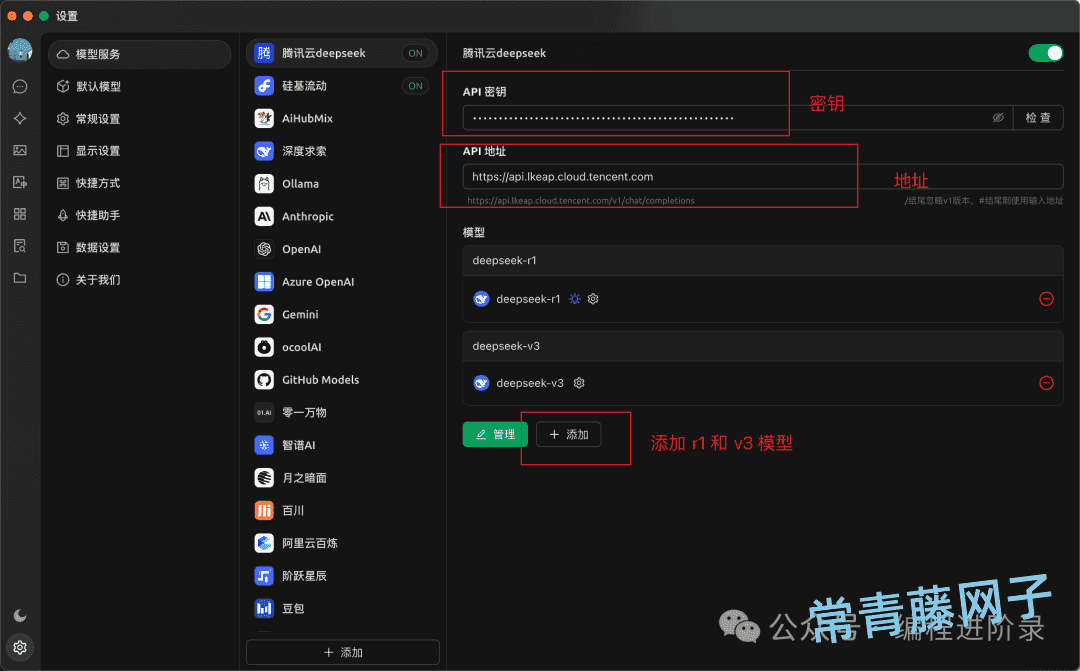Open settings for deepseek-r1 model
This screenshot has height=671, width=1080.
click(593, 299)
